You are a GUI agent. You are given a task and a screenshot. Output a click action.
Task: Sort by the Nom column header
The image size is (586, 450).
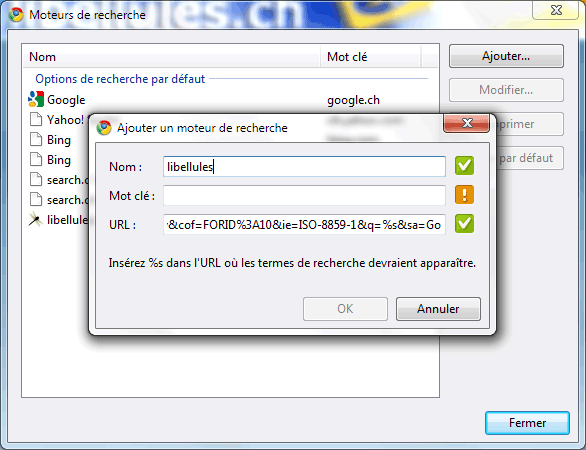(172, 57)
